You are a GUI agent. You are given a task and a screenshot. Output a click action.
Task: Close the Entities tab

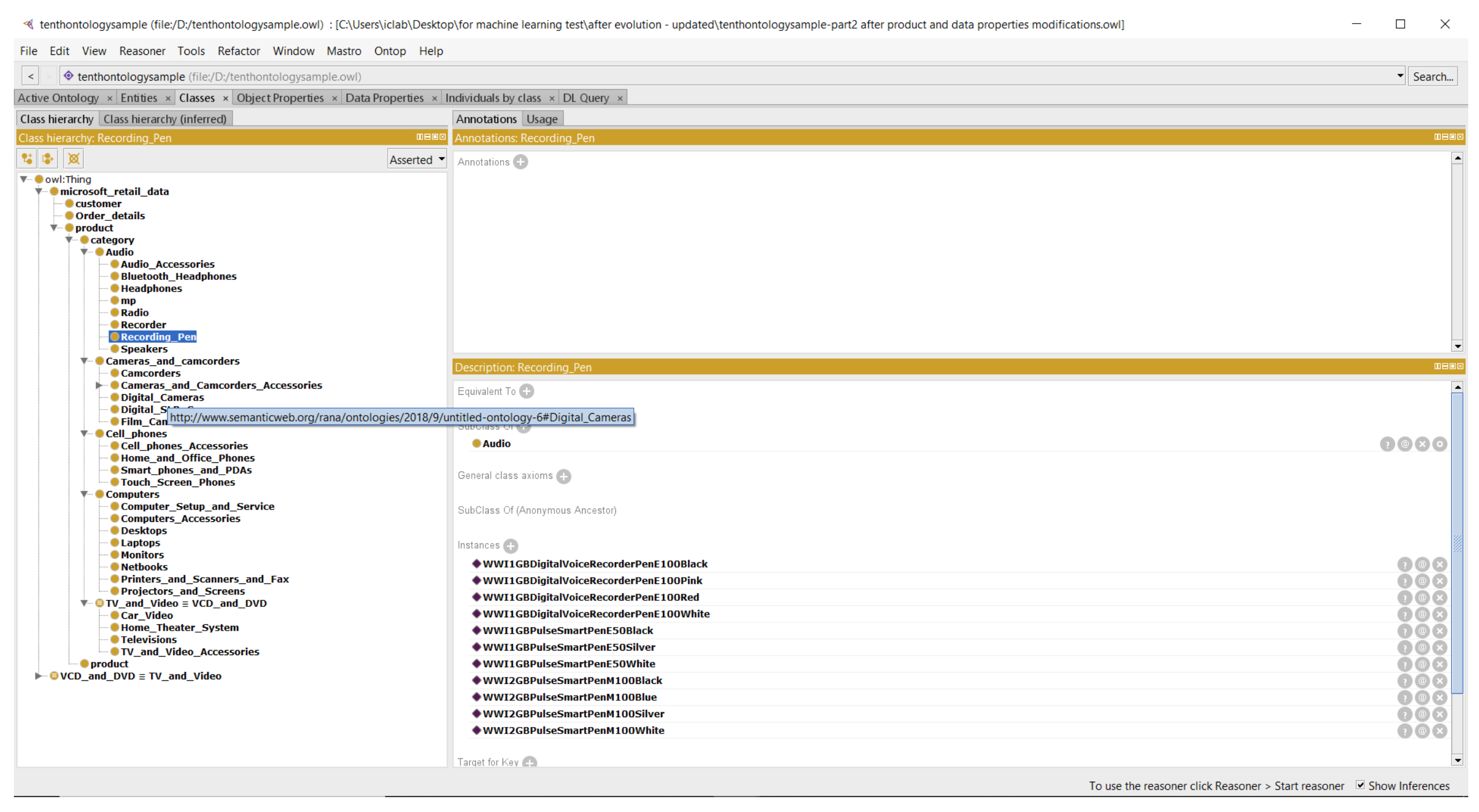pos(168,99)
